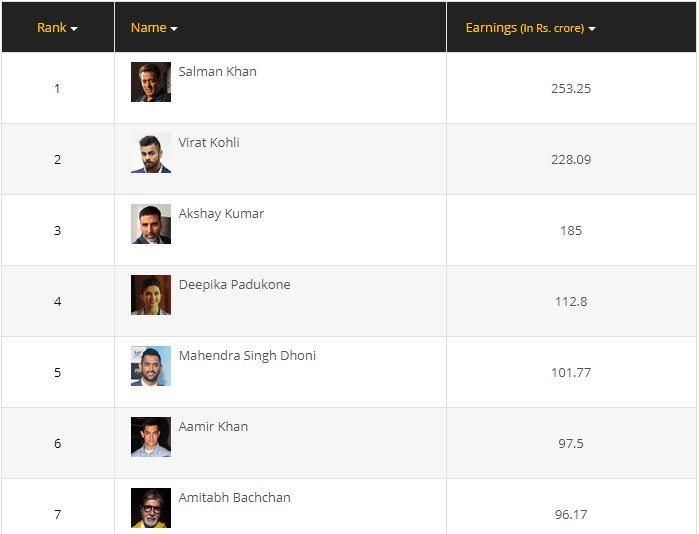Open Virat Kohli name link

pos(209,143)
